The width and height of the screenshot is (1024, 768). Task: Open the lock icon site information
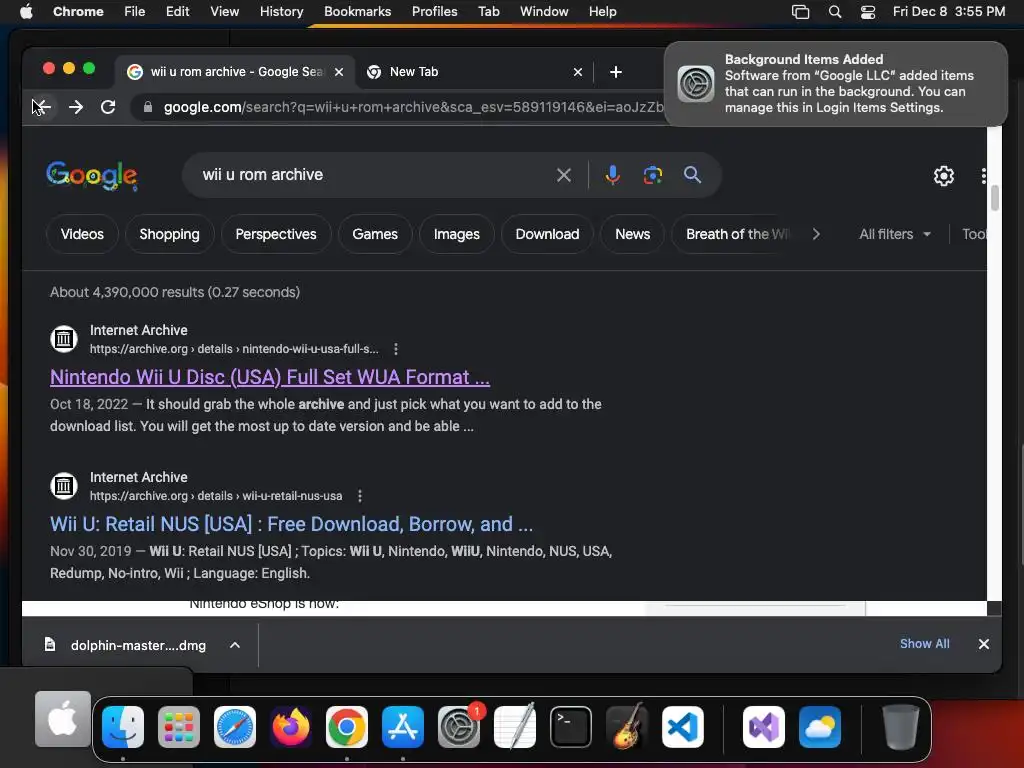(x=148, y=107)
